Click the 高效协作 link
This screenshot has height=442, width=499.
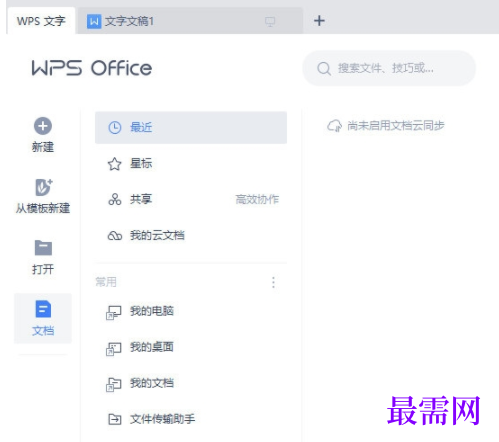pyautogui.click(x=257, y=199)
